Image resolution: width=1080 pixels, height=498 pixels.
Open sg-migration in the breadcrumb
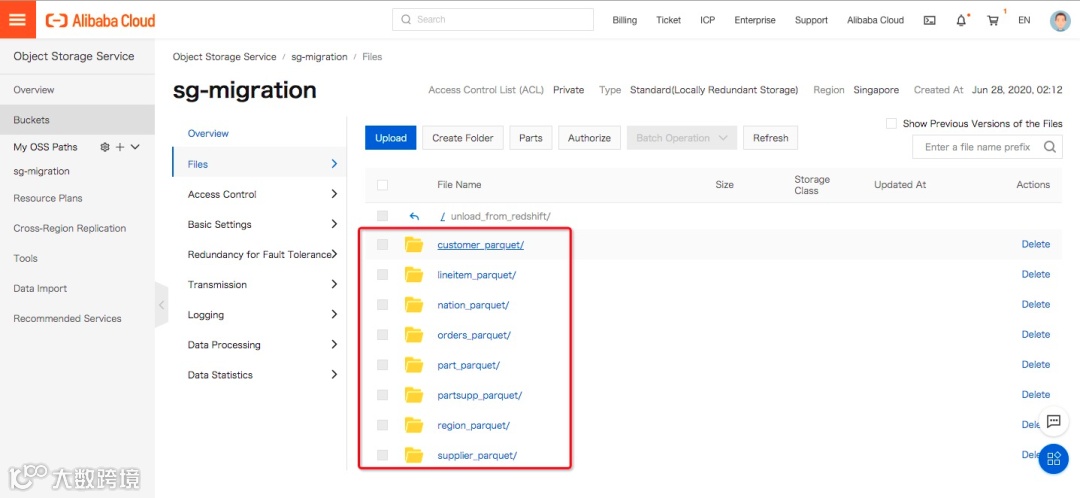[x=319, y=56]
